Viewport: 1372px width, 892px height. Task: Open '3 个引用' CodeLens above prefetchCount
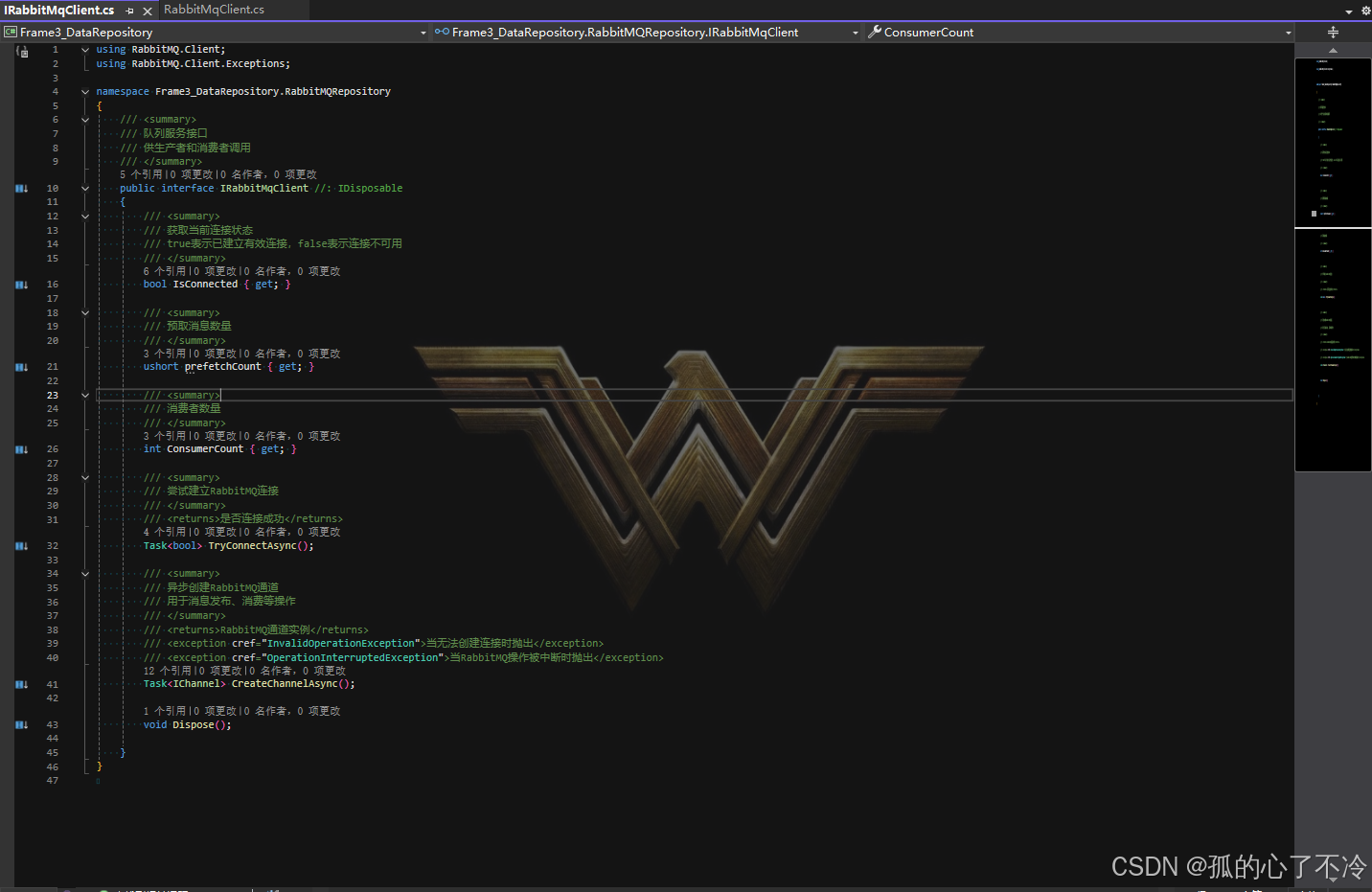(x=165, y=354)
